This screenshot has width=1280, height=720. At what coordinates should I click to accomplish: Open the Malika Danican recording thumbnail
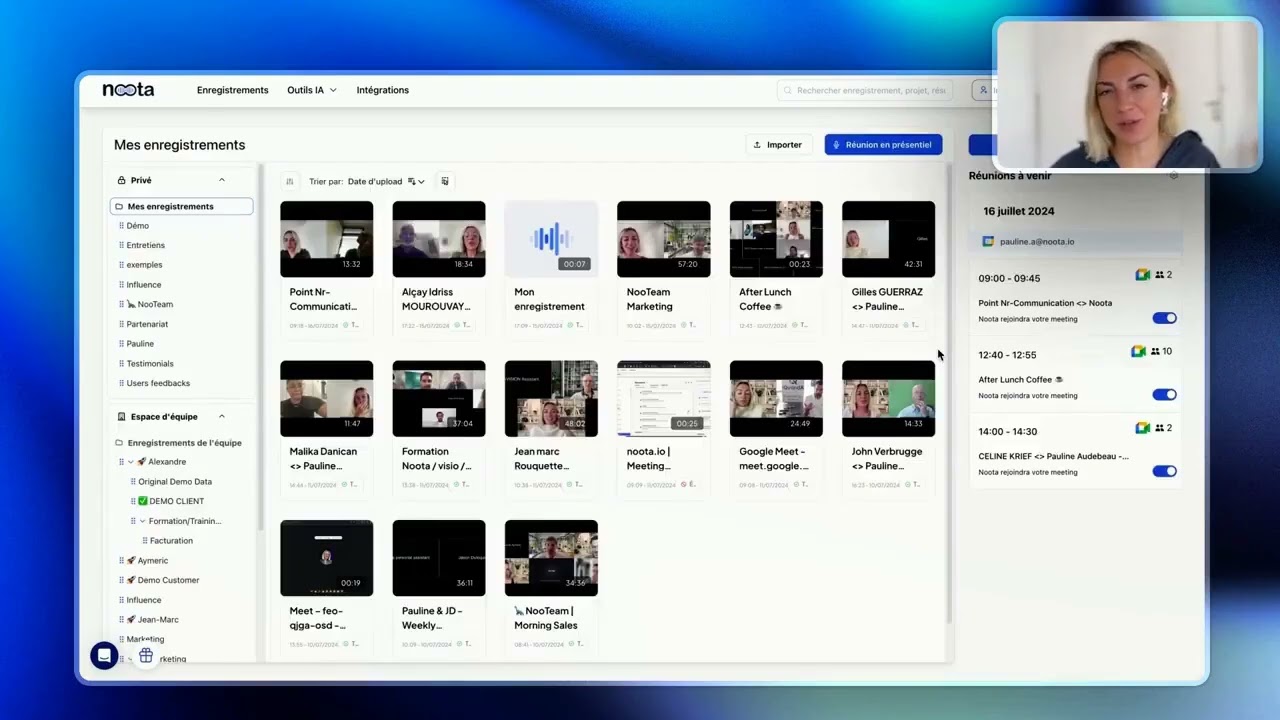pyautogui.click(x=326, y=399)
